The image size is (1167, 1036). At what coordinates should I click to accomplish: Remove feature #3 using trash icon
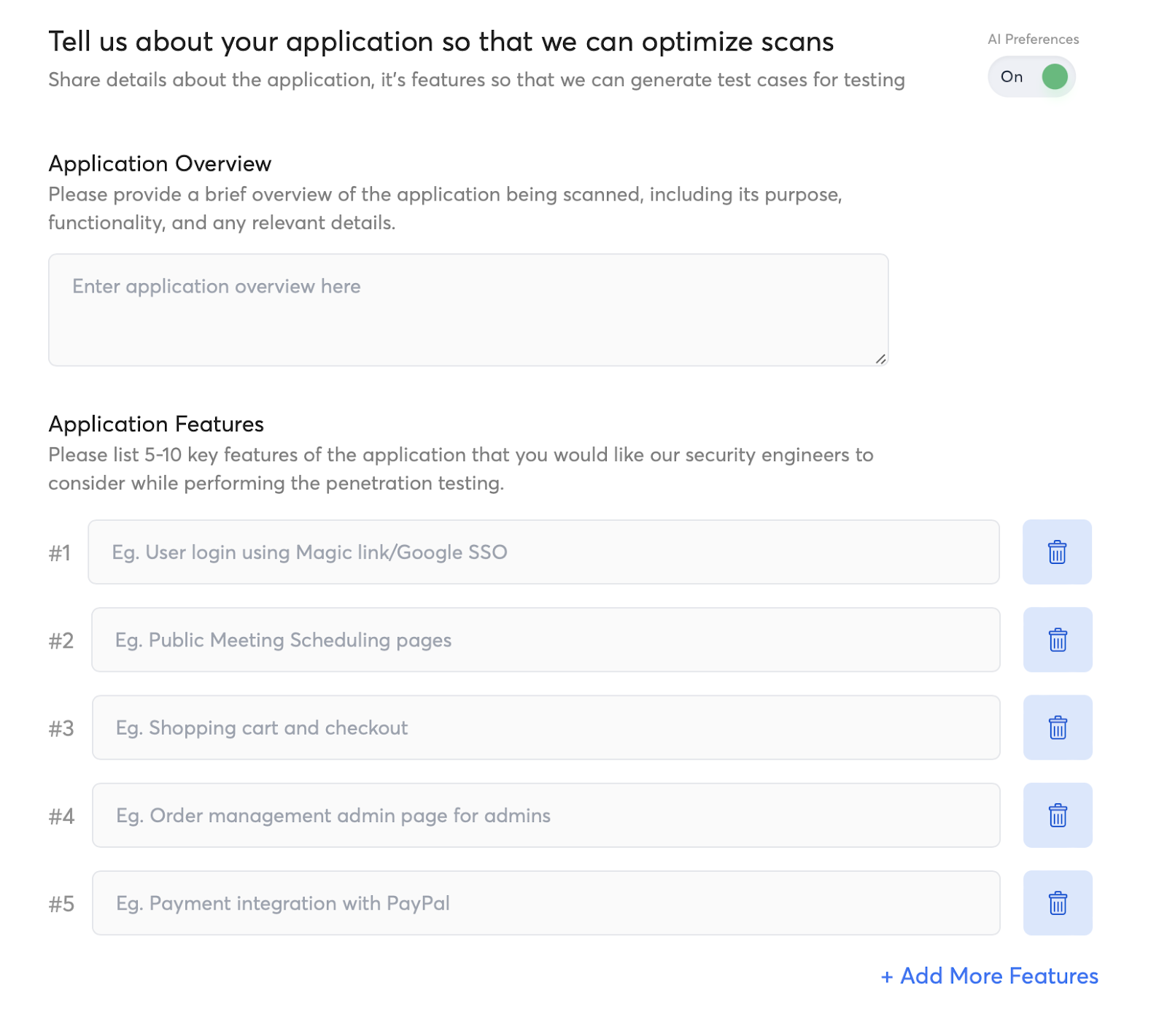pyautogui.click(x=1058, y=727)
